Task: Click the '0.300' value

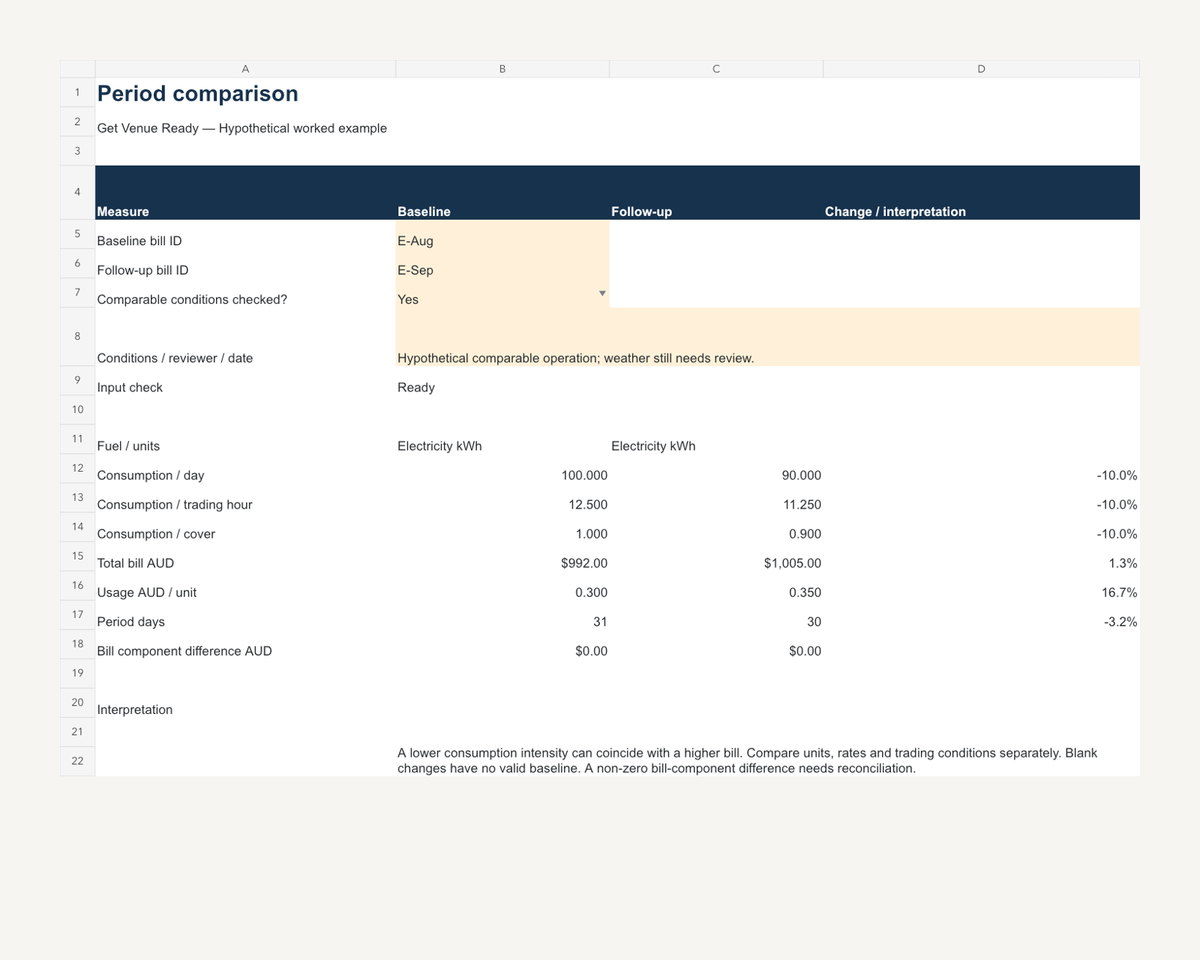Action: pyautogui.click(x=591, y=592)
